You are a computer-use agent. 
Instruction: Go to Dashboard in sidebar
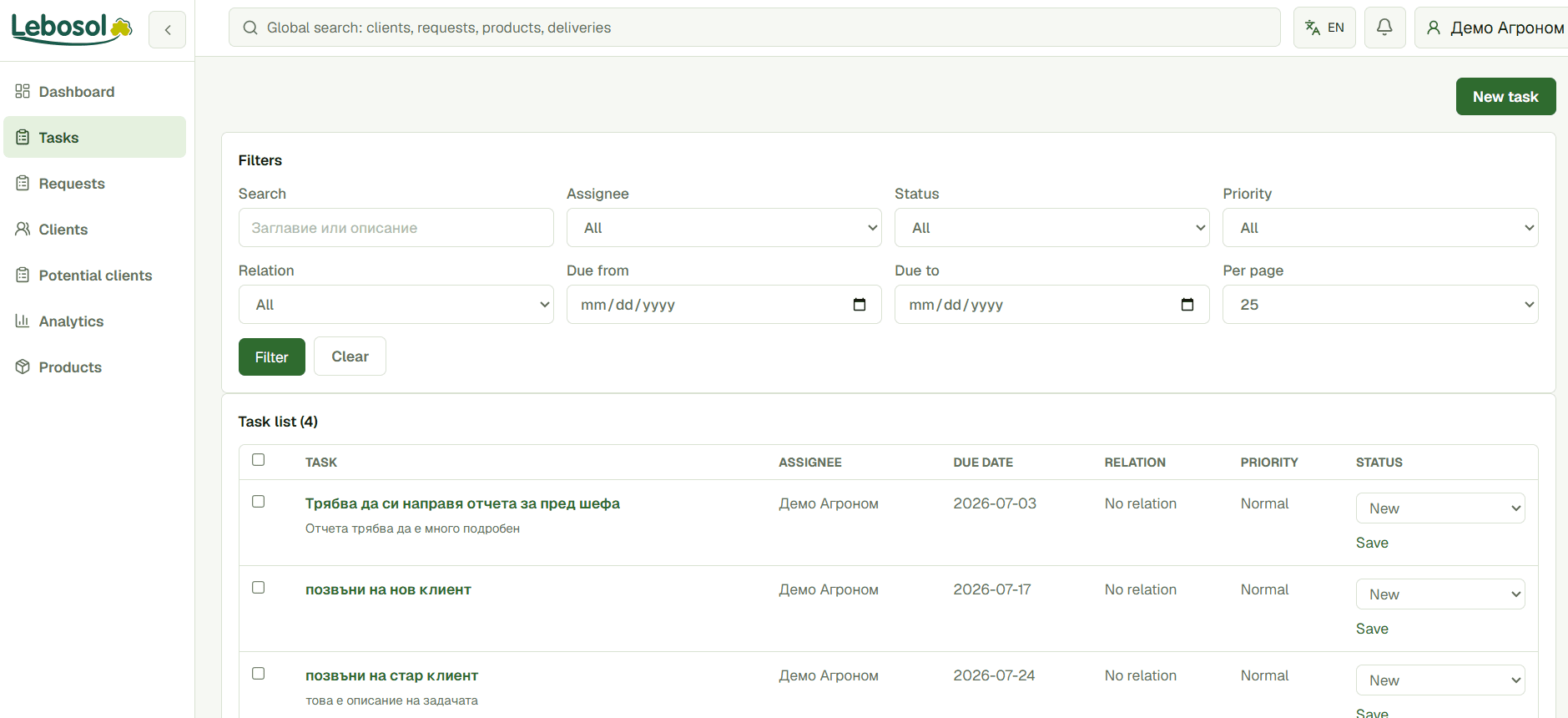(95, 91)
